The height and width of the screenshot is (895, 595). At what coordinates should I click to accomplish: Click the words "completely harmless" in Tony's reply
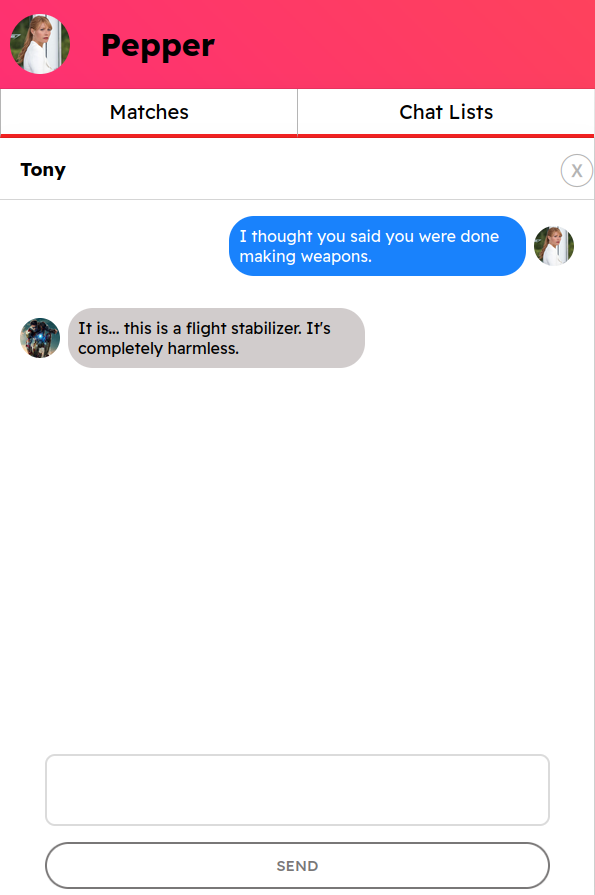click(x=158, y=348)
